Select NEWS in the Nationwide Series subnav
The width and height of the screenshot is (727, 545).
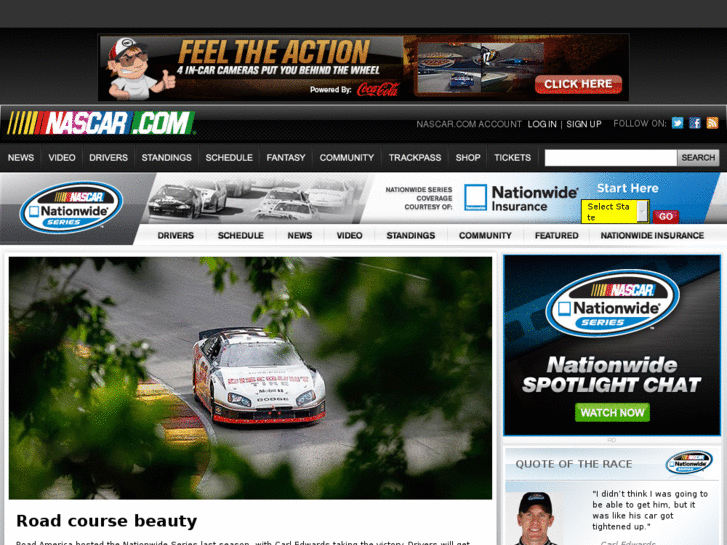(300, 235)
